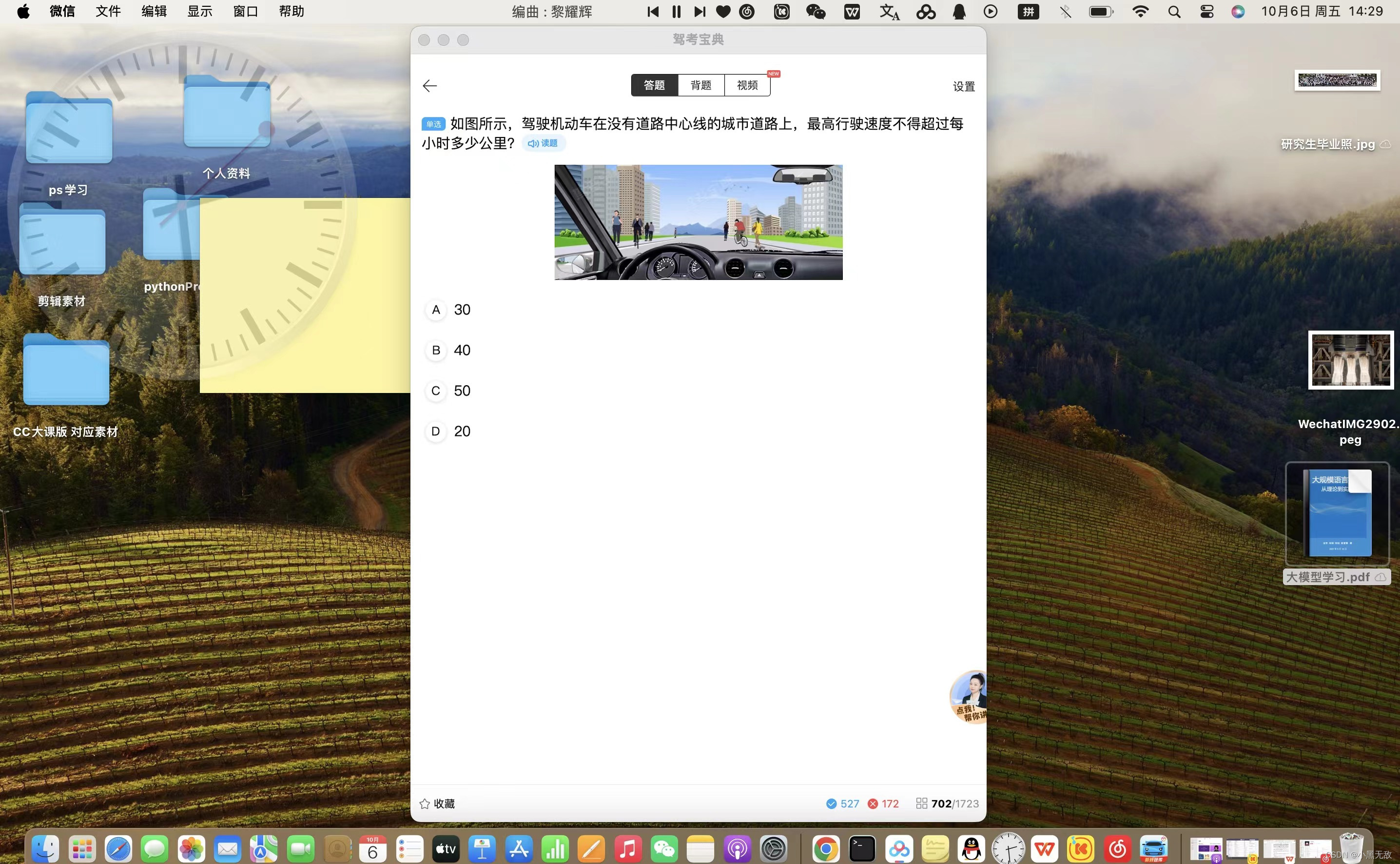
Task: Switch to the 答题 tab
Action: coord(655,85)
